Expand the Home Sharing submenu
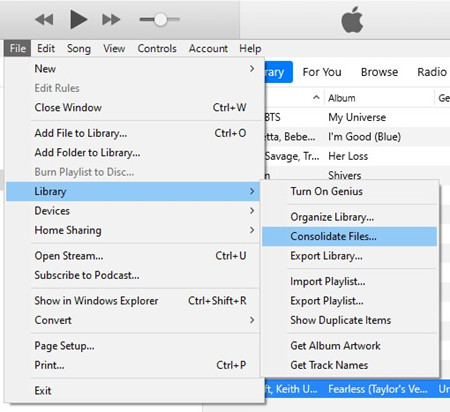This screenshot has height=412, width=450. [x=133, y=230]
